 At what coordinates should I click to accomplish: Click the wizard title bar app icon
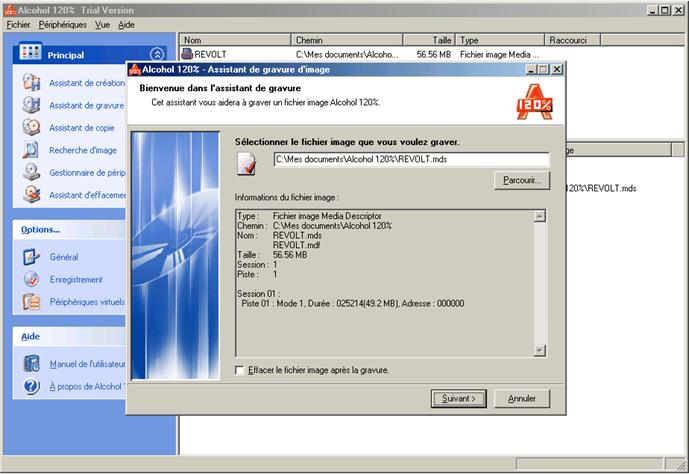click(135, 69)
